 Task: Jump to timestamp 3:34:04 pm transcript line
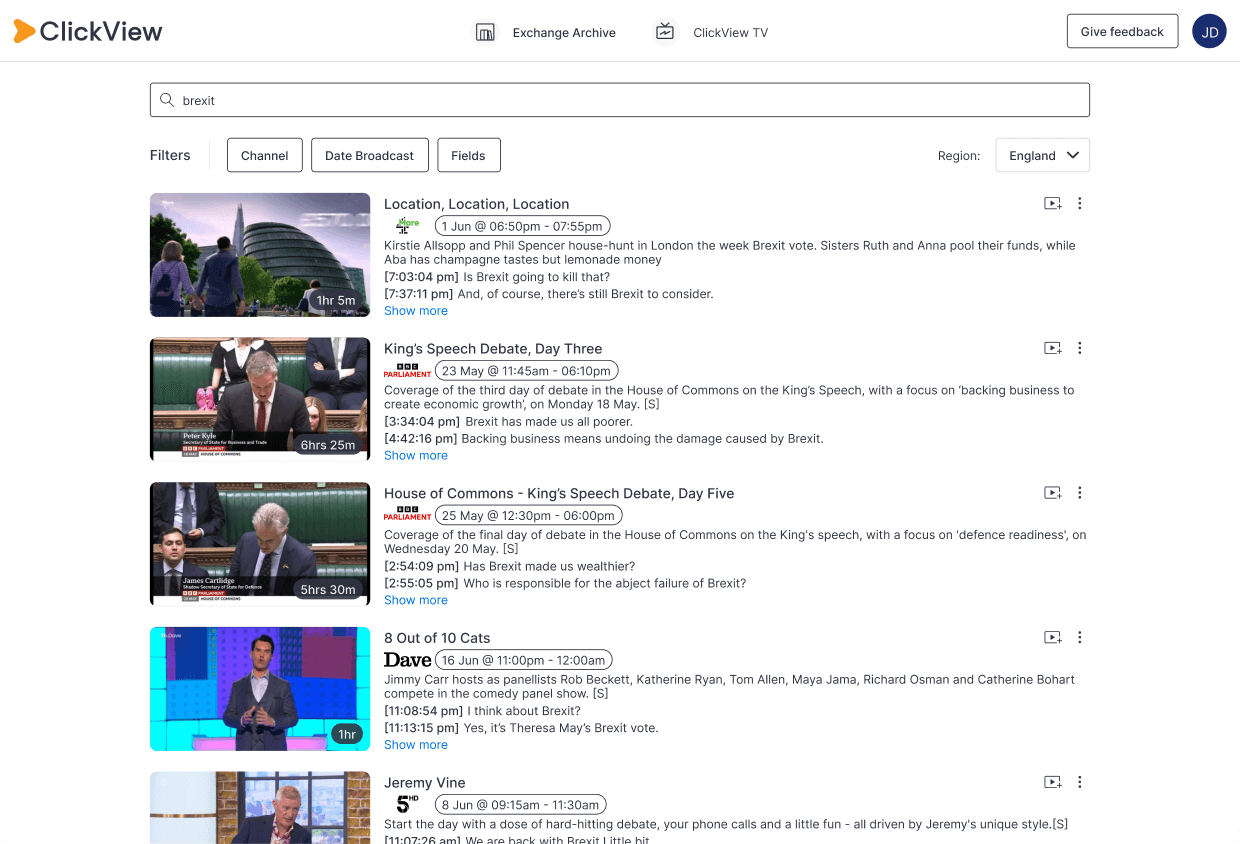tap(508, 422)
